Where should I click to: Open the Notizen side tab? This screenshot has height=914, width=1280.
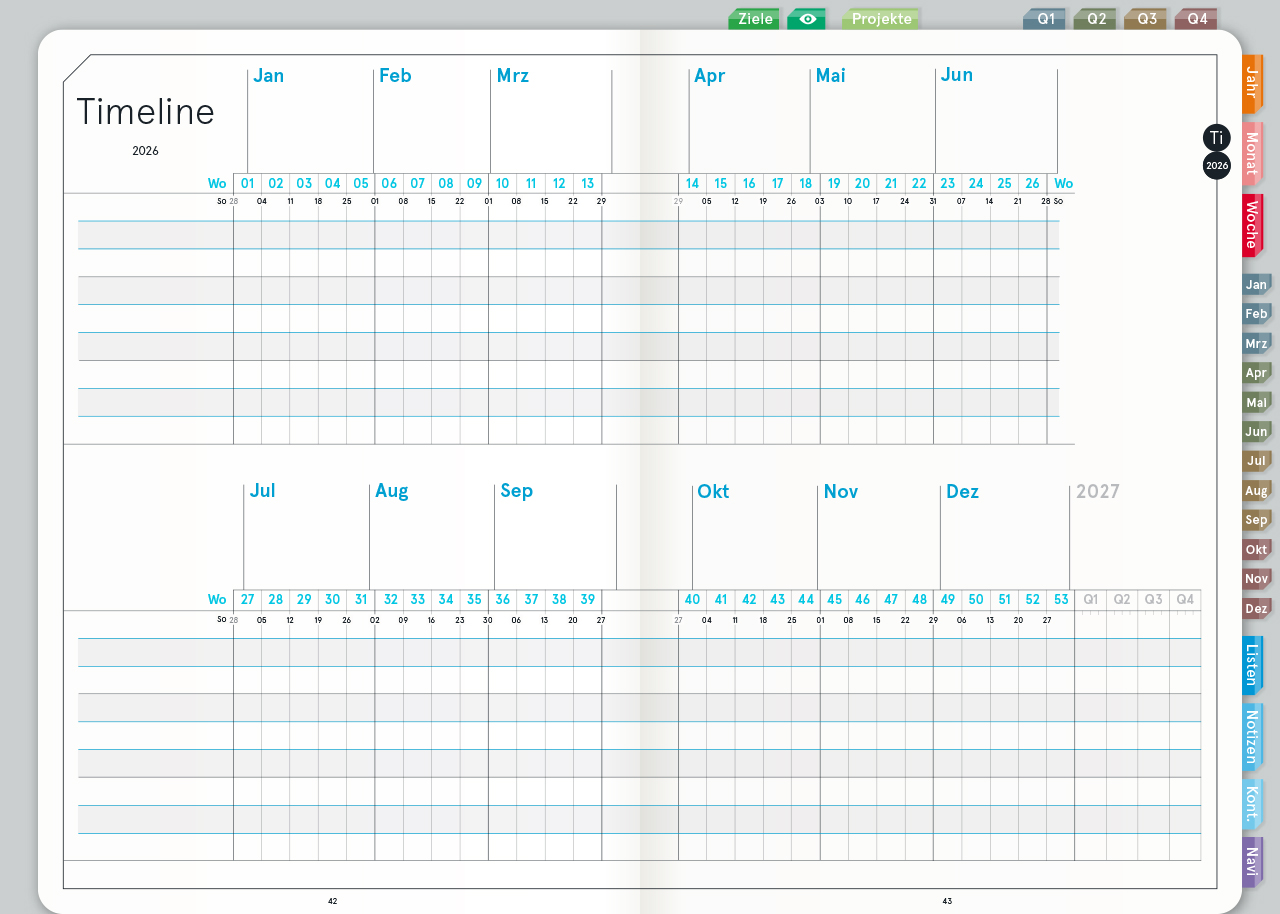point(1252,736)
